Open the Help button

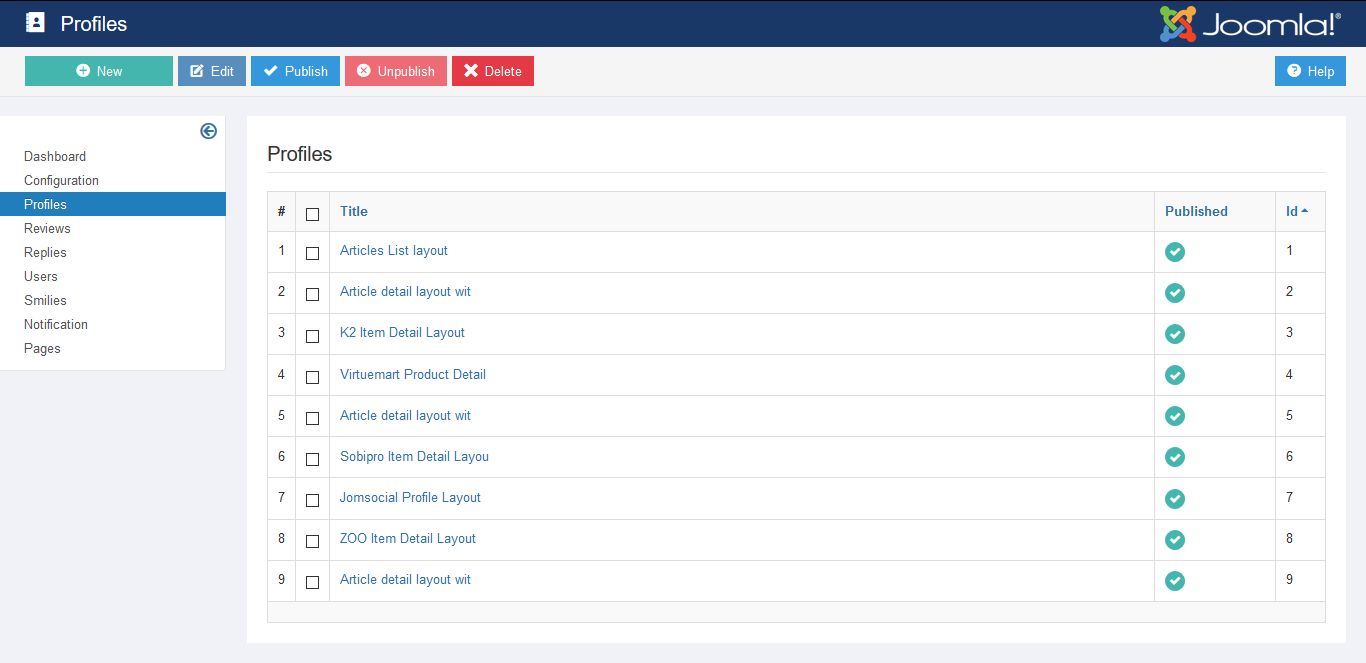(x=1310, y=71)
